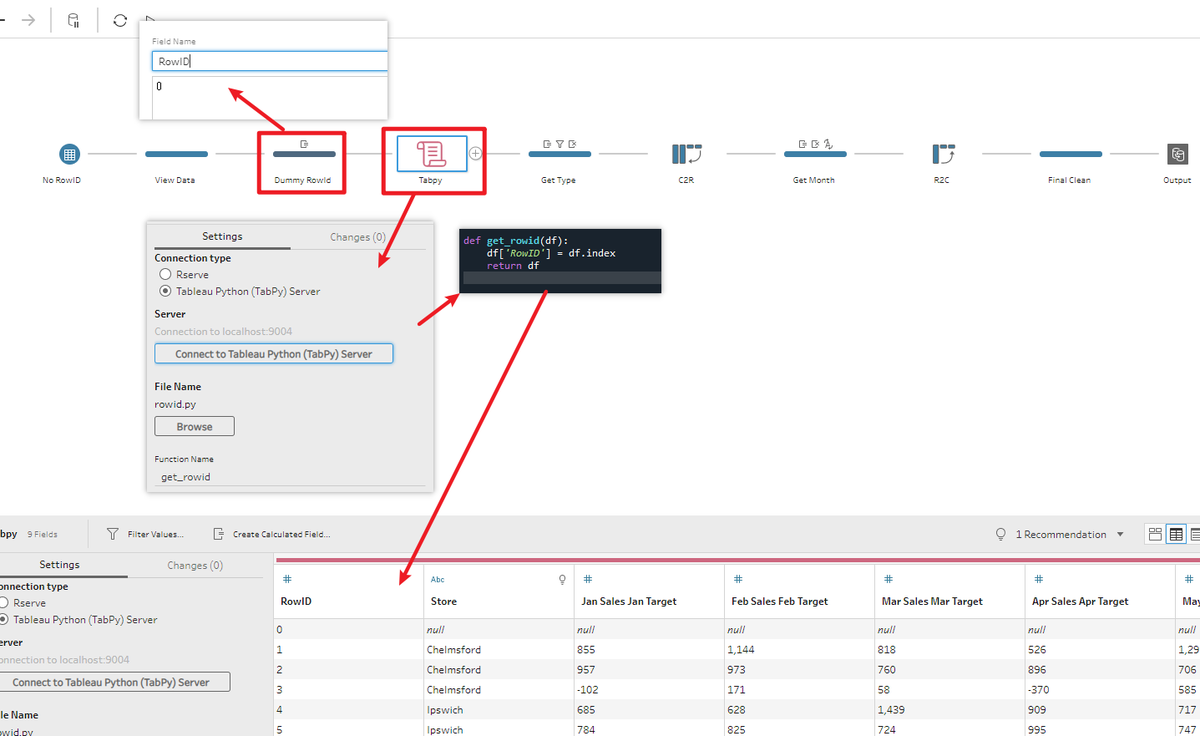
Task: Click the cell with value 1,144
Action: click(798, 650)
